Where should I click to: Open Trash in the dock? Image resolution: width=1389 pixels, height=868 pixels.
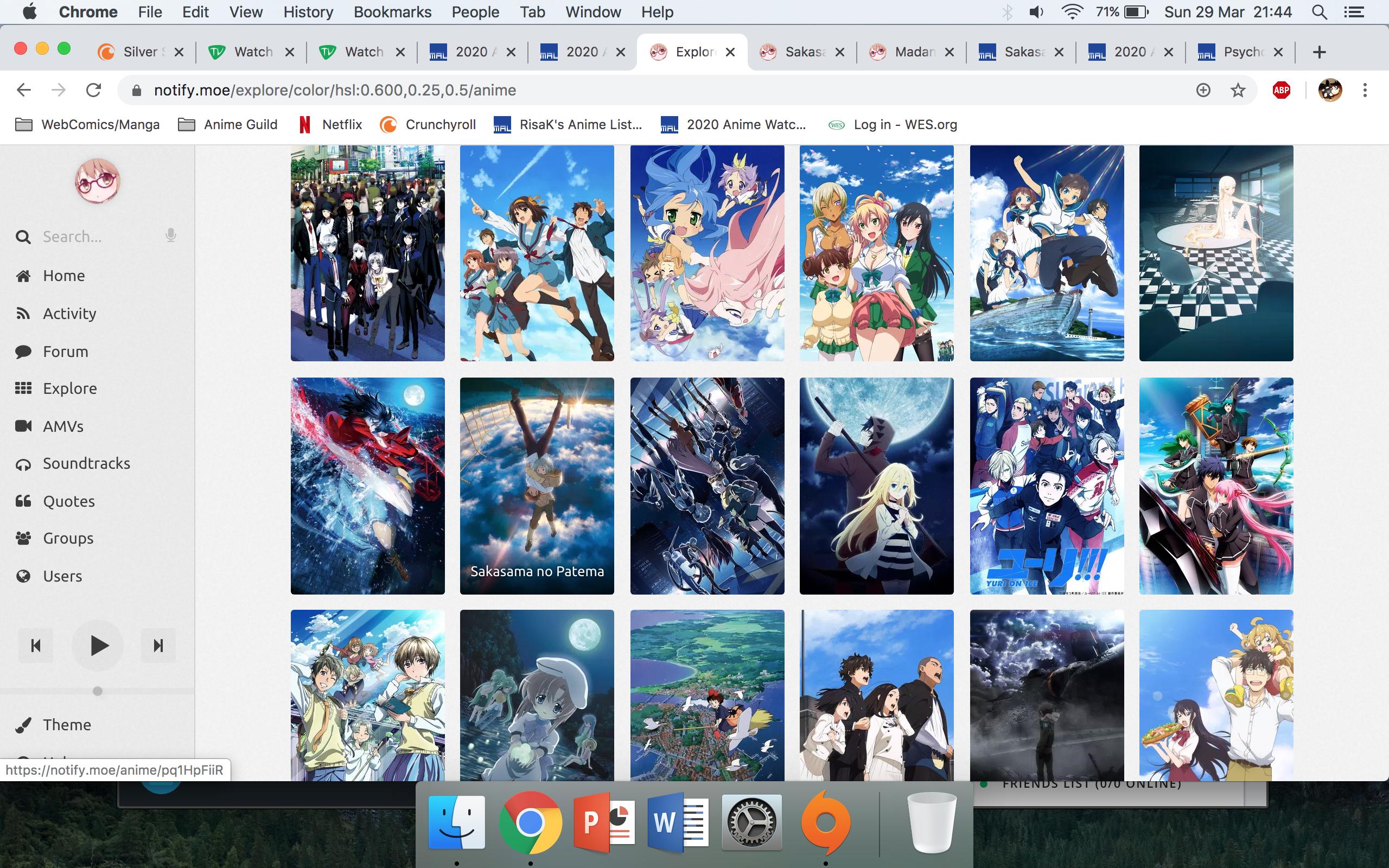coord(931,822)
